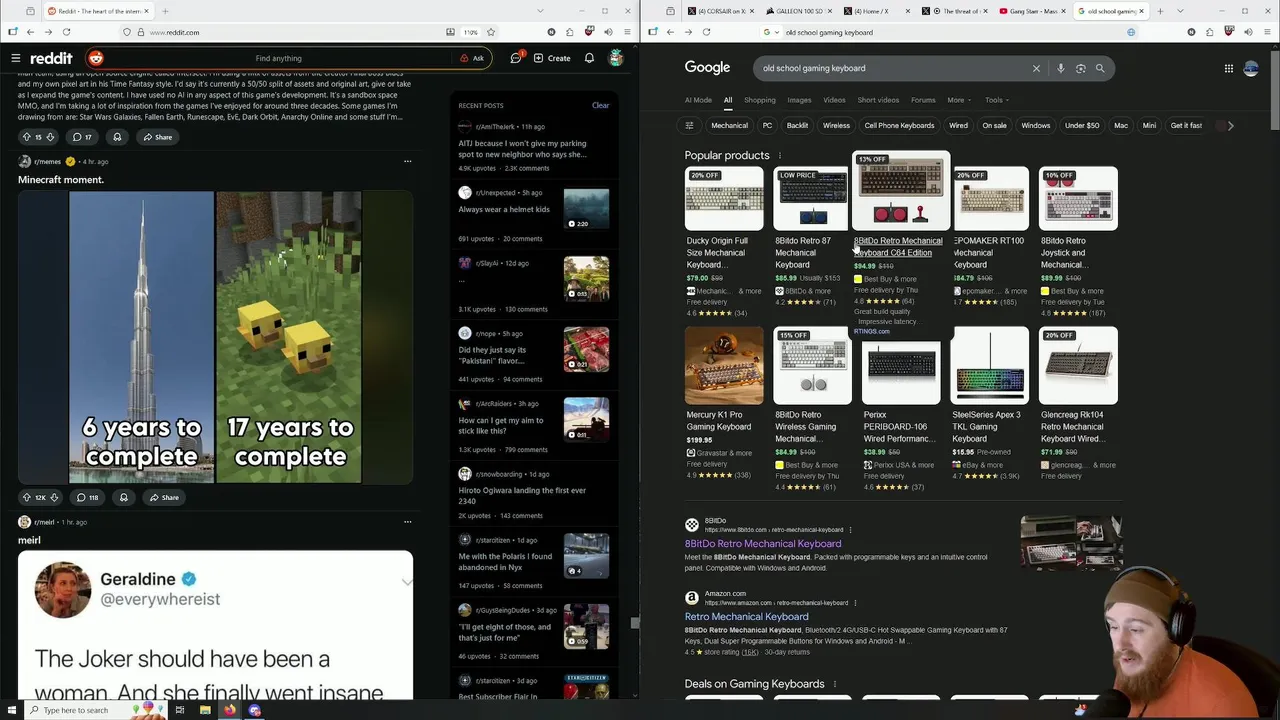Open Windows Start menu
This screenshot has width=1280, height=720.
pos(11,710)
